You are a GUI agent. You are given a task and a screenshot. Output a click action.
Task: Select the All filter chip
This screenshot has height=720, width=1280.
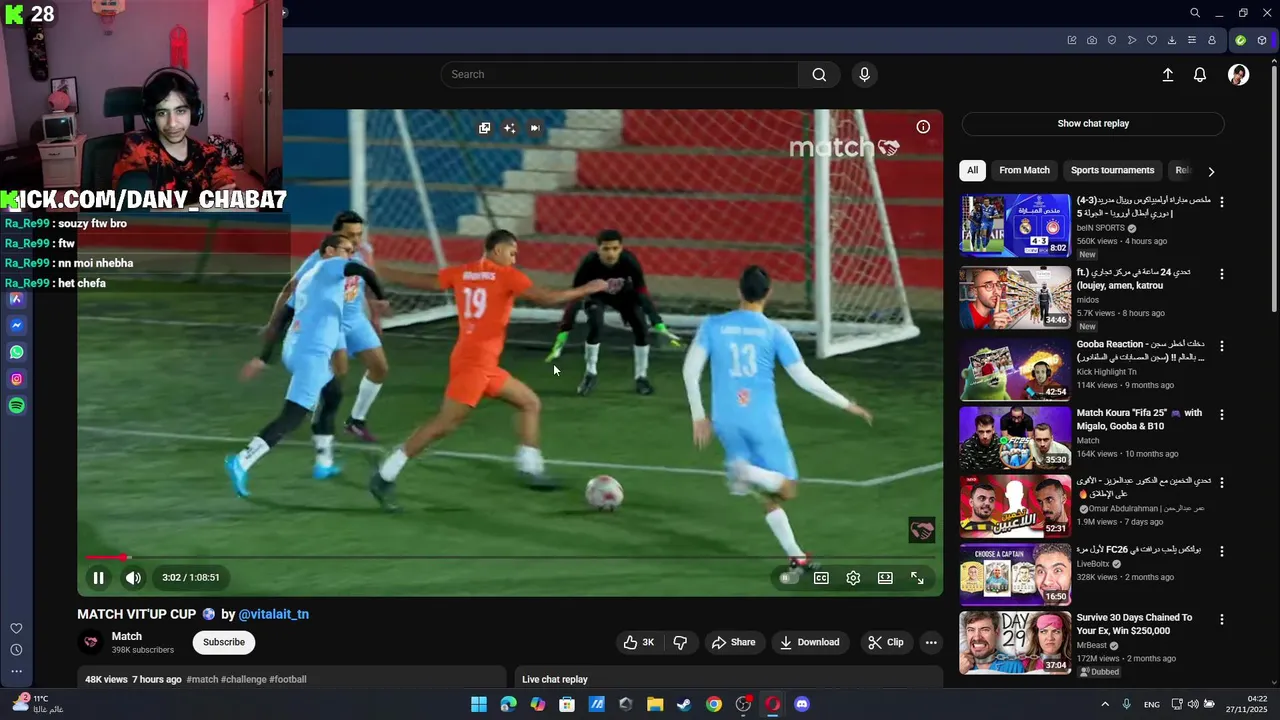972,170
